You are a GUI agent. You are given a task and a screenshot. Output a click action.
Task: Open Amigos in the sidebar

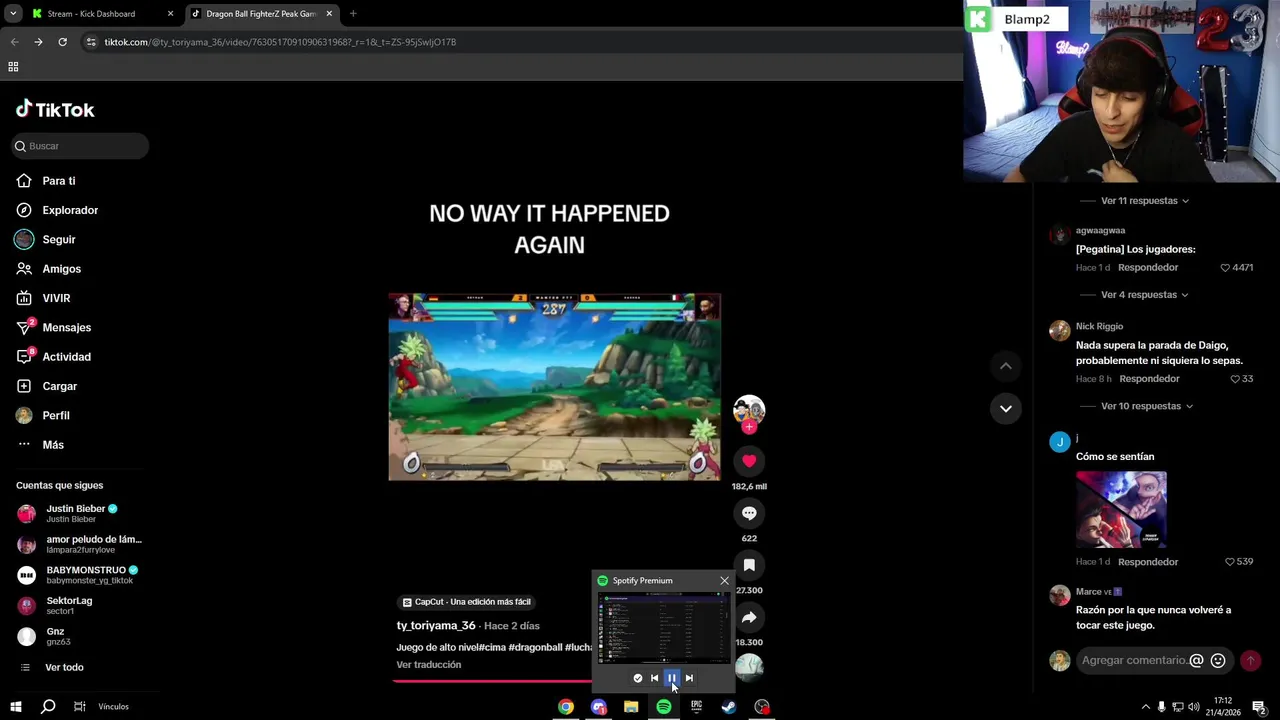coord(48,269)
